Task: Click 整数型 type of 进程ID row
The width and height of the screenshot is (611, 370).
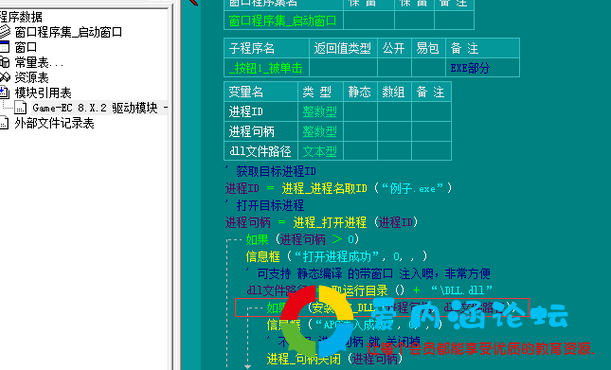Action: click(x=320, y=112)
